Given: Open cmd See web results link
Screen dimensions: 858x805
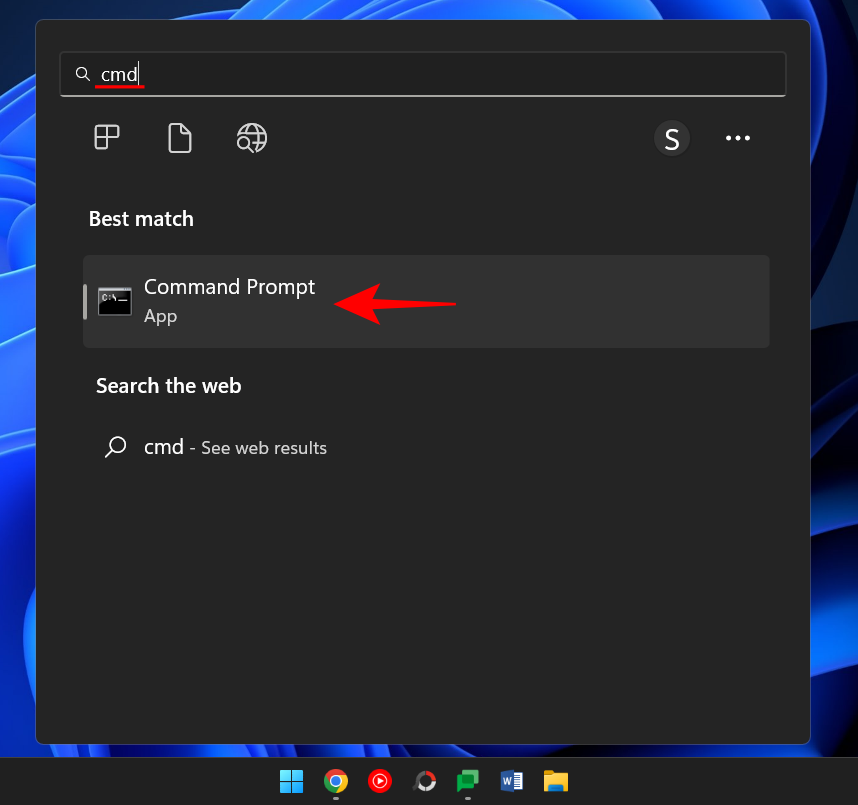Looking at the screenshot, I should tap(235, 448).
